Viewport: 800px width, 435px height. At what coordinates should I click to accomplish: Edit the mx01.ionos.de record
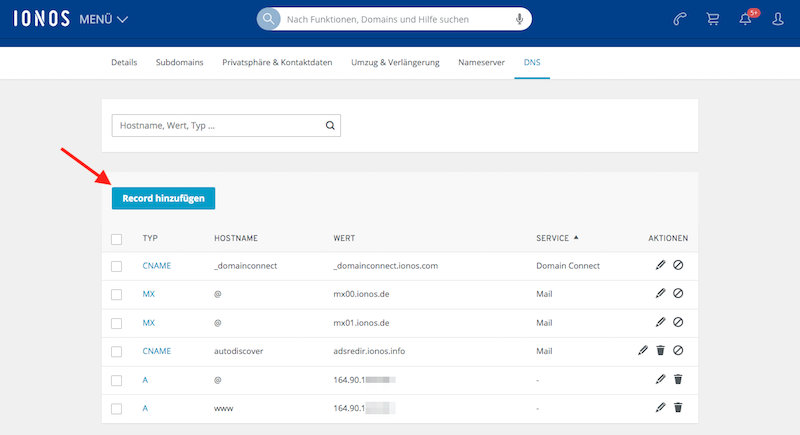(x=661, y=322)
